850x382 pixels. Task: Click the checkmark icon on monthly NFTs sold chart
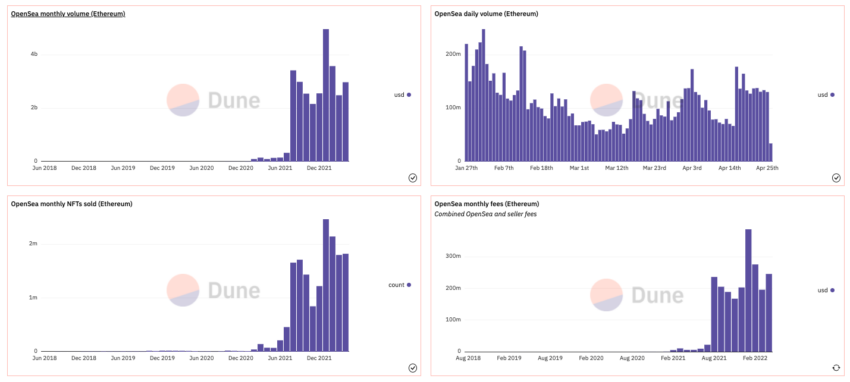coord(413,368)
